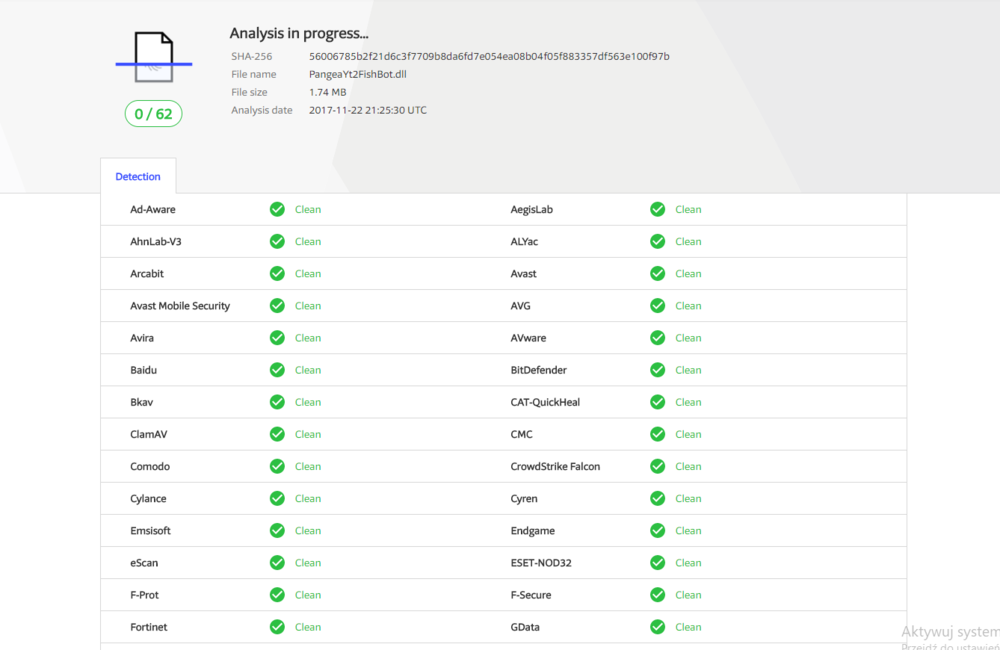Open the Detection tab
1000x650 pixels.
click(138, 177)
